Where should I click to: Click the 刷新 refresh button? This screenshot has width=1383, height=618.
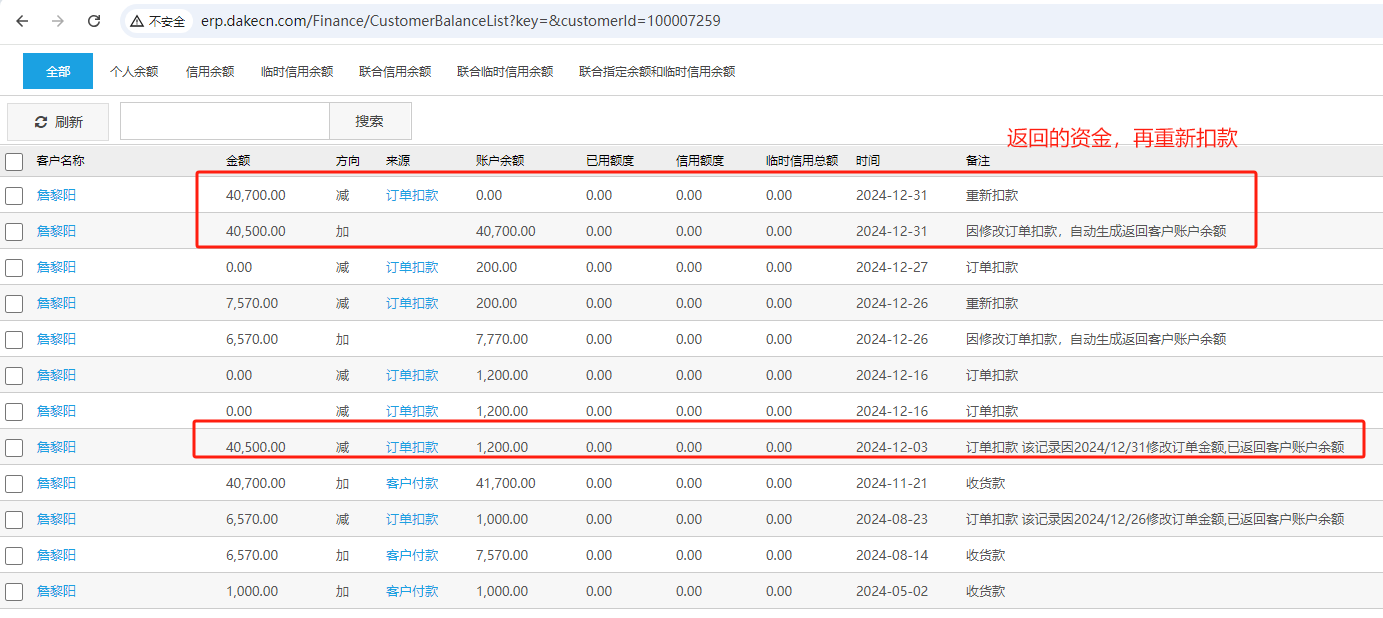(58, 122)
